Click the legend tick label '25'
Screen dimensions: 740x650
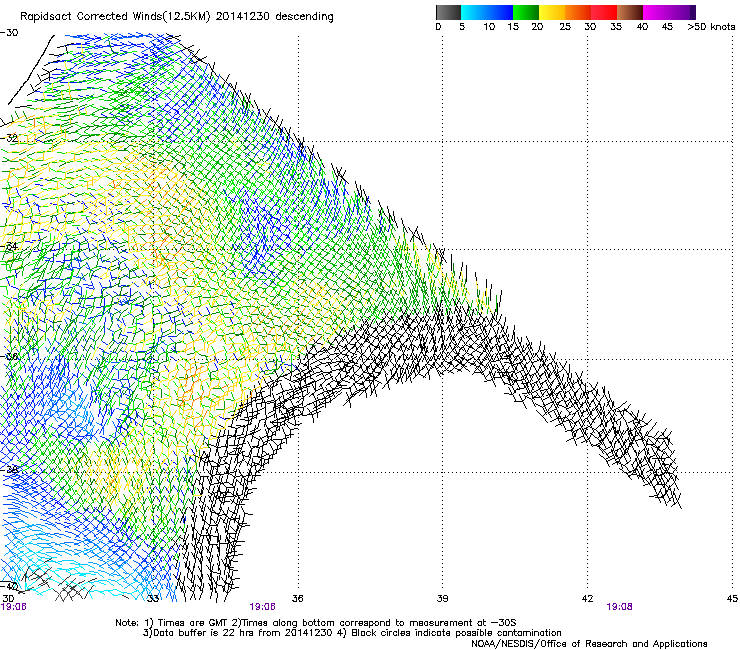coord(565,27)
